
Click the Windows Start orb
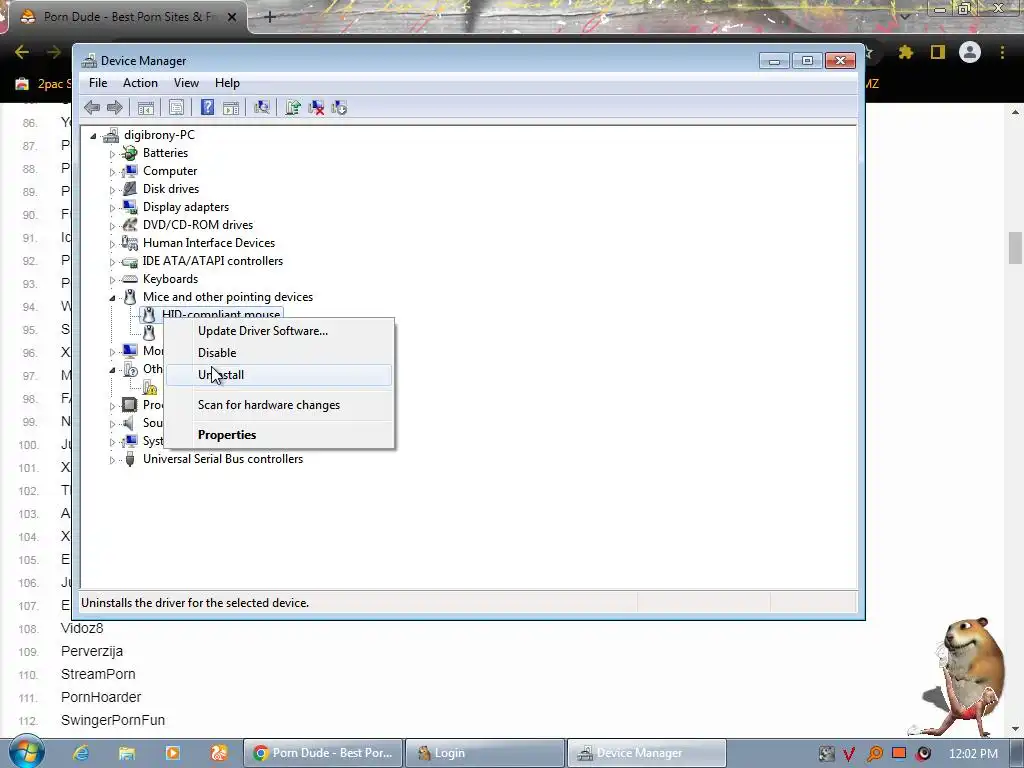(25, 752)
